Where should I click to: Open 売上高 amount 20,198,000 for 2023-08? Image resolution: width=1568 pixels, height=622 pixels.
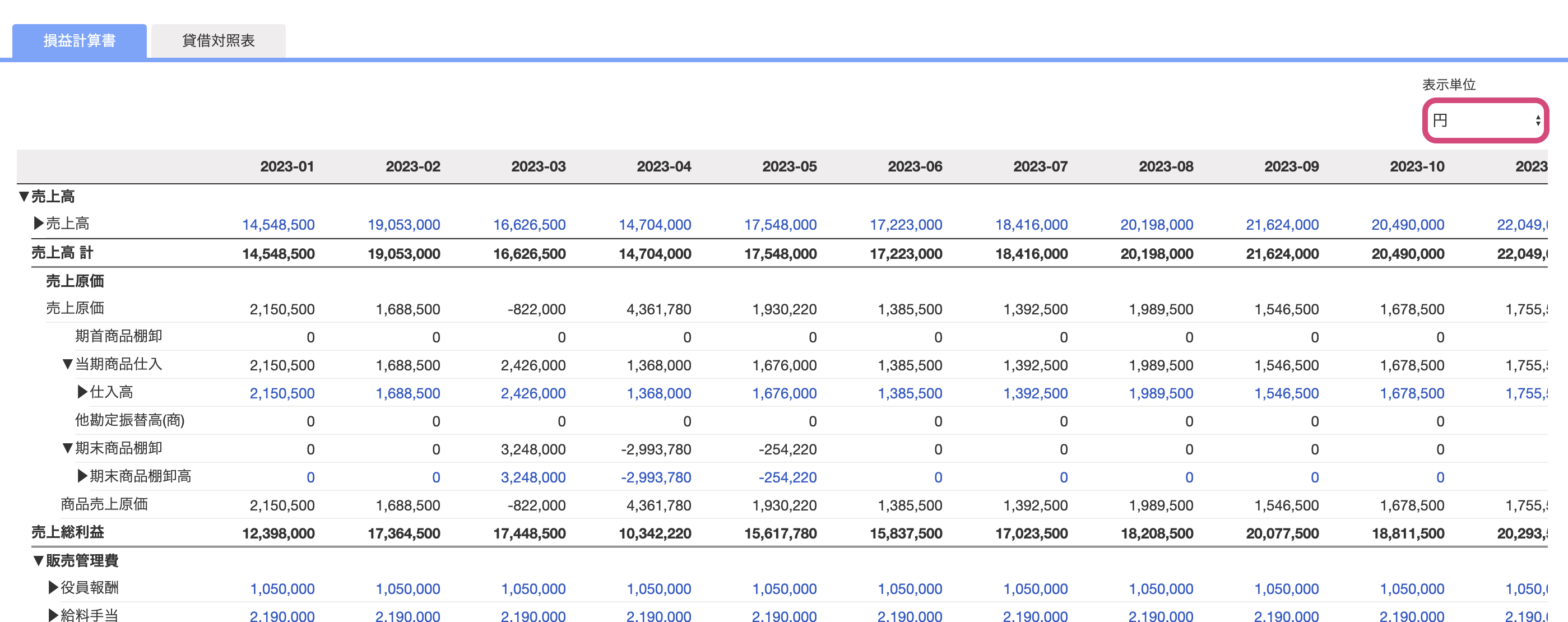1157,225
